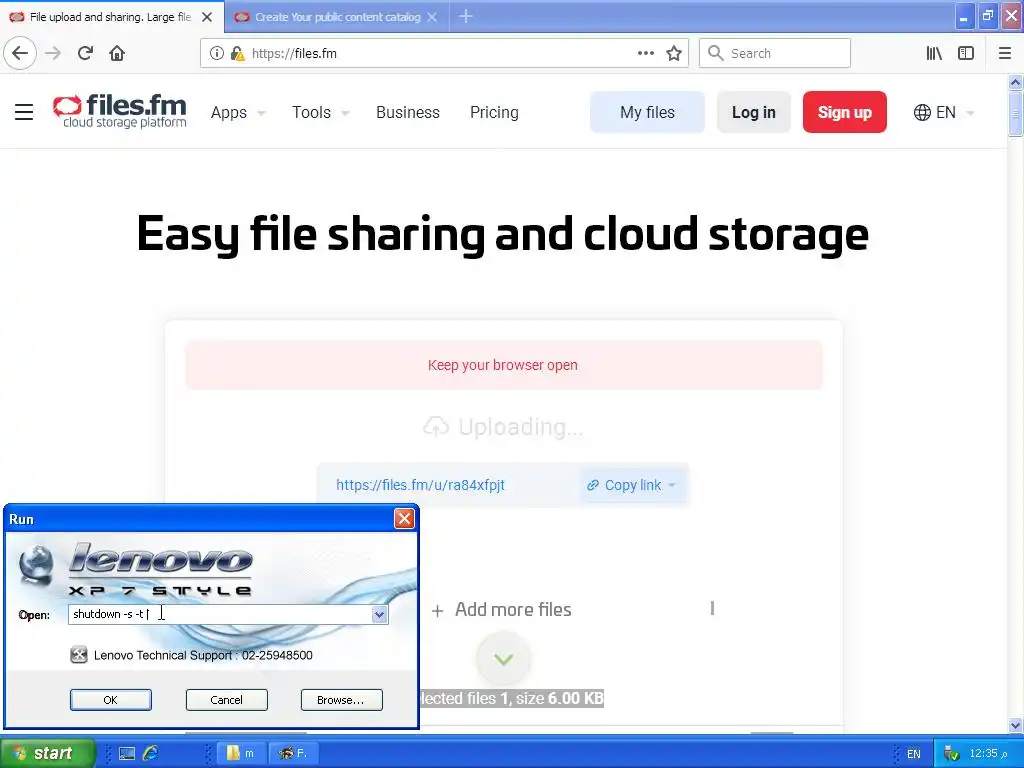Click the browser forward arrow
Screen dimensions: 1024x768
(x=53, y=54)
